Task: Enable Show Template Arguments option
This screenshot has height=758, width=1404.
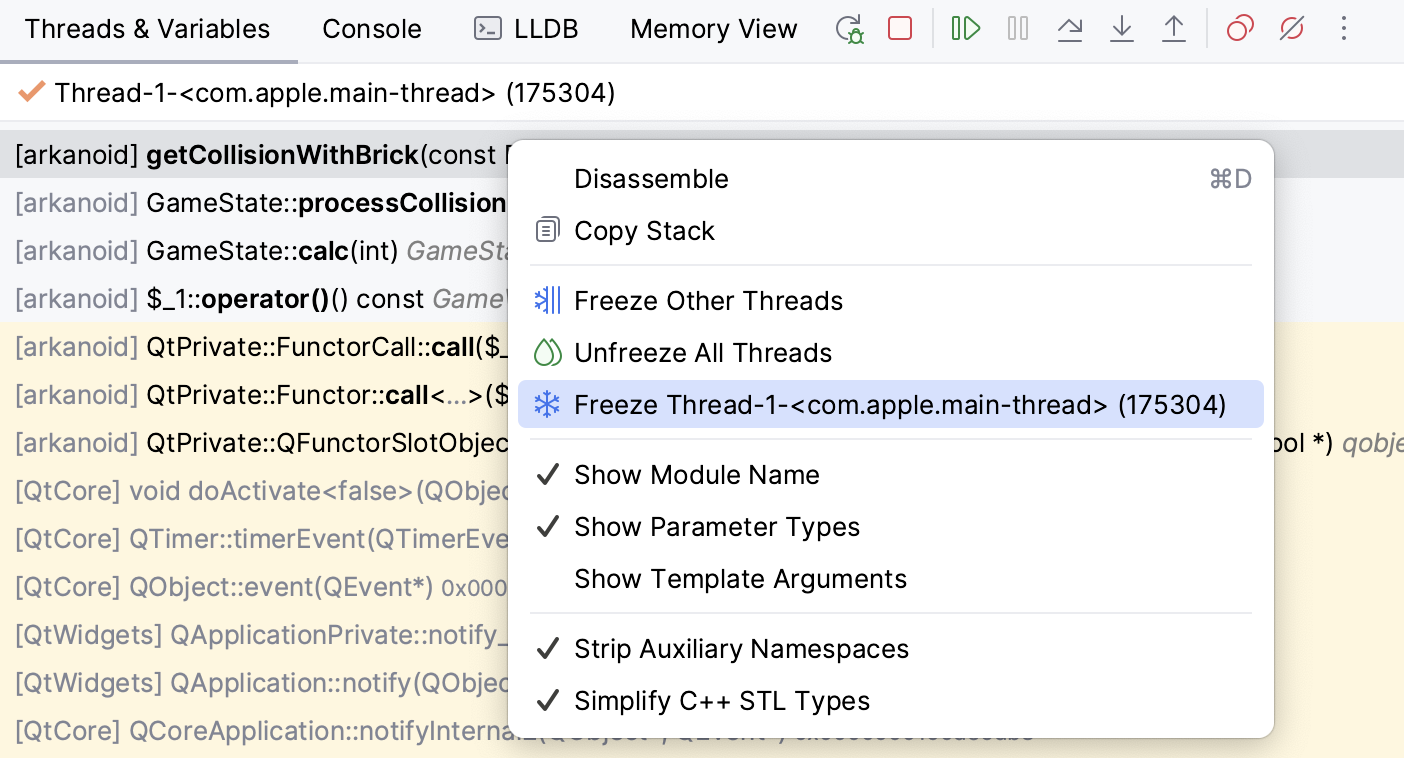Action: pyautogui.click(x=741, y=579)
